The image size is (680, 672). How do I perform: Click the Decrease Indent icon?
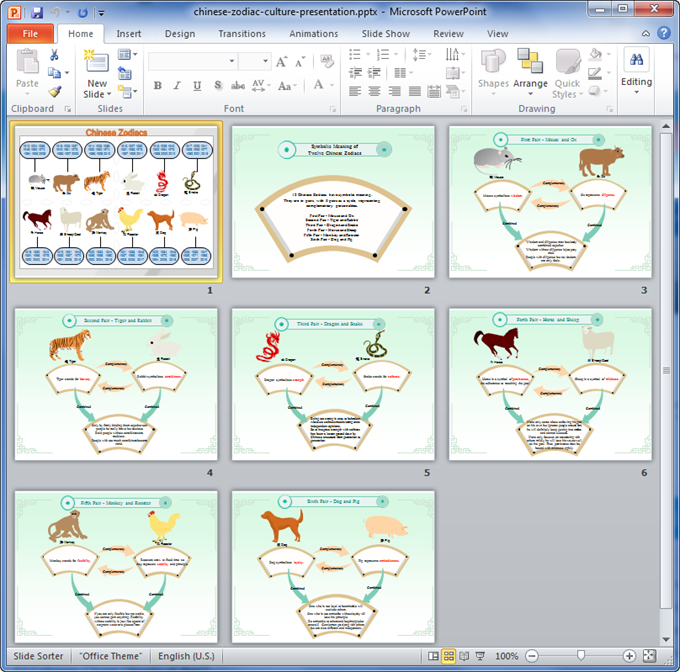click(355, 72)
